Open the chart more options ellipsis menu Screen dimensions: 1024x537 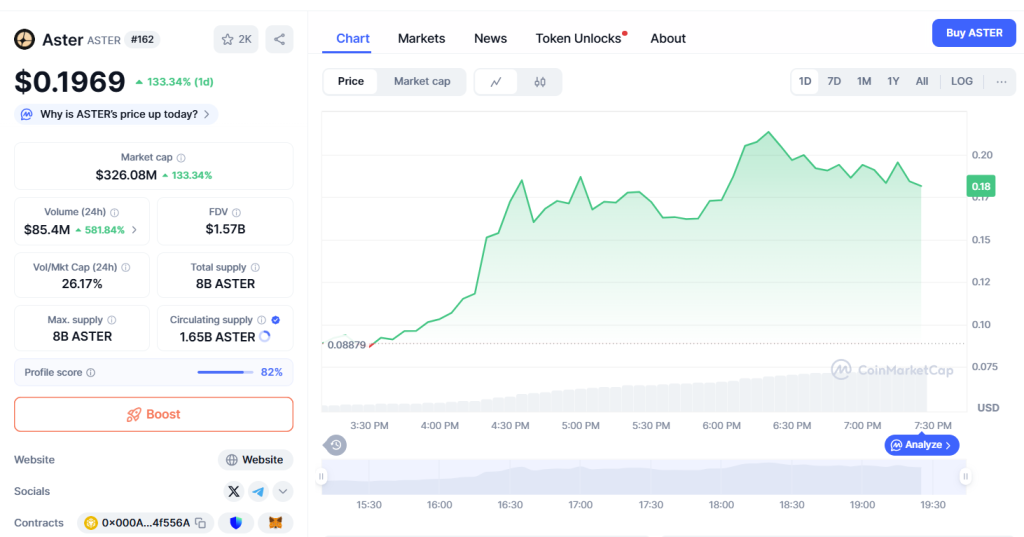[x=1001, y=82]
